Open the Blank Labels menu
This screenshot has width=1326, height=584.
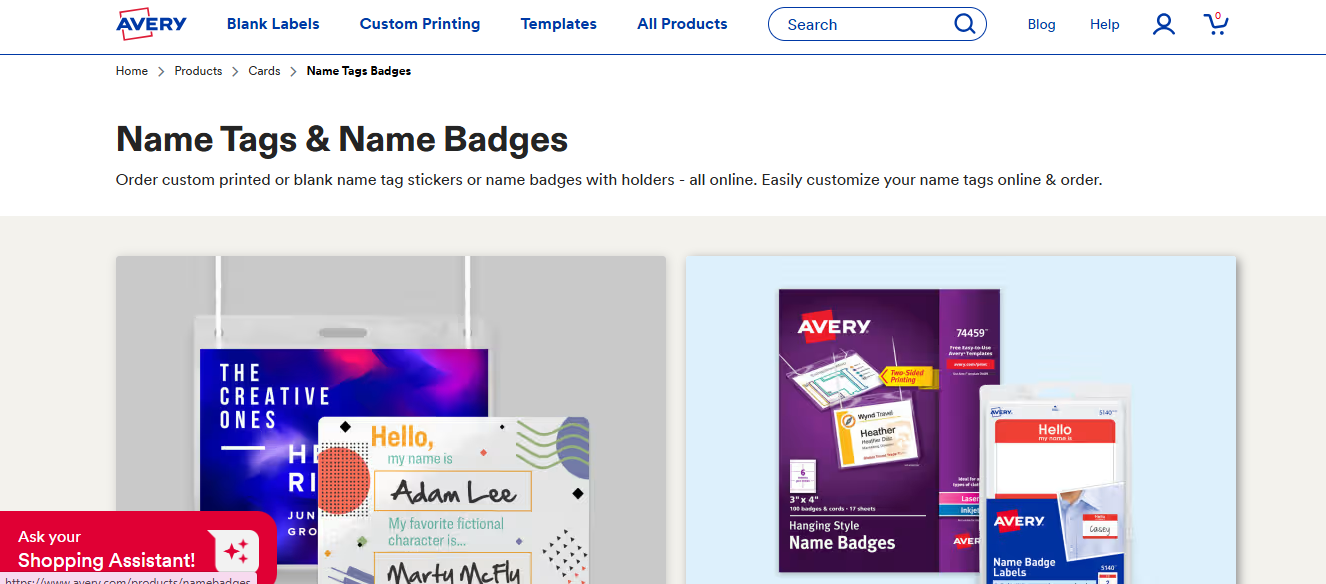coord(273,24)
